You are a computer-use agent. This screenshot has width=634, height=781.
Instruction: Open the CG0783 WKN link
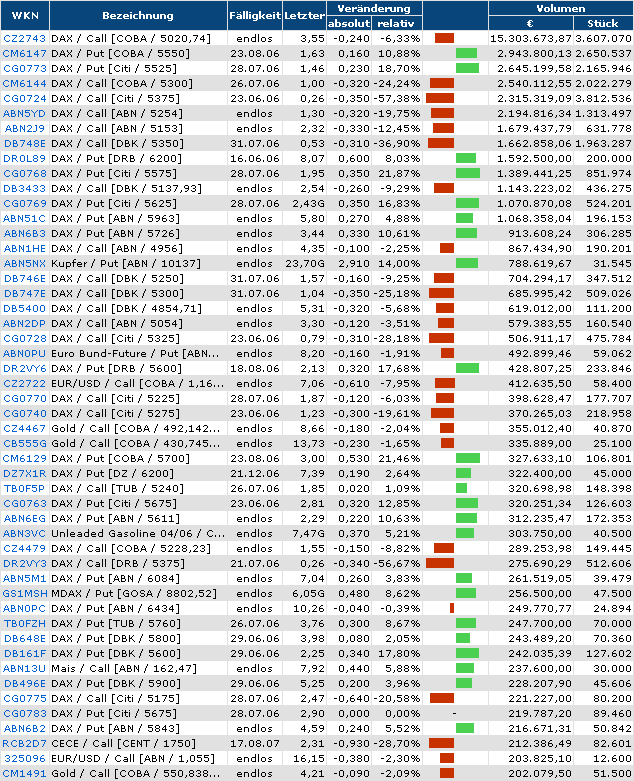[x=24, y=713]
